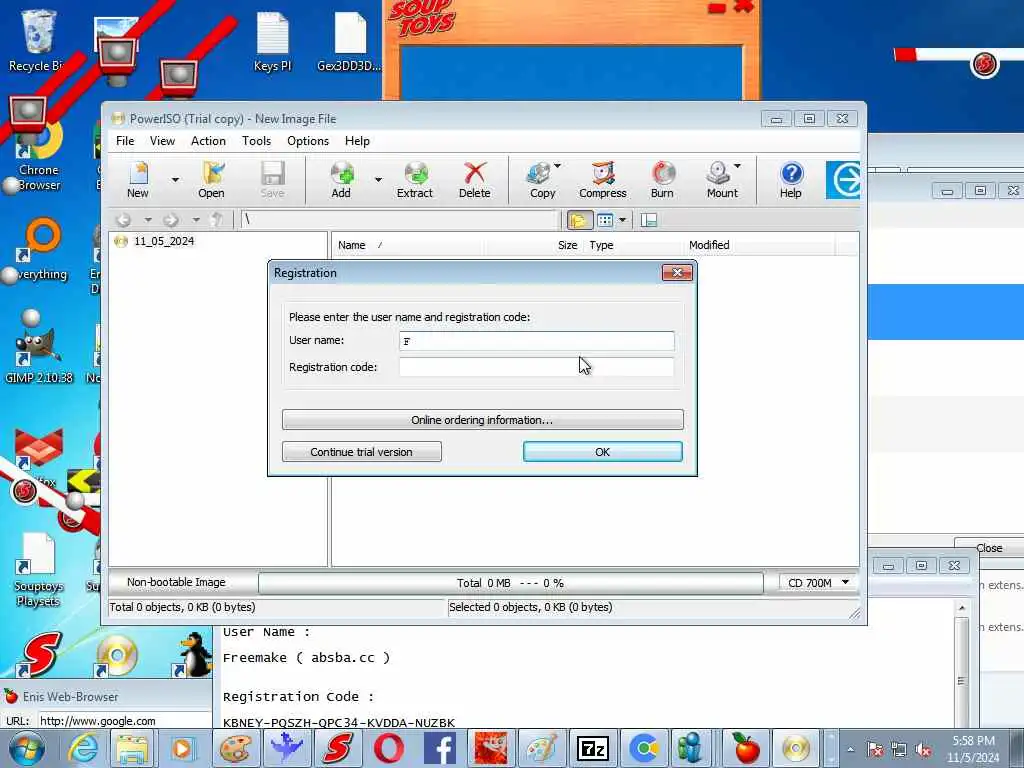
Task: Open Recycle Bin desktop icon
Action: pyautogui.click(x=37, y=40)
